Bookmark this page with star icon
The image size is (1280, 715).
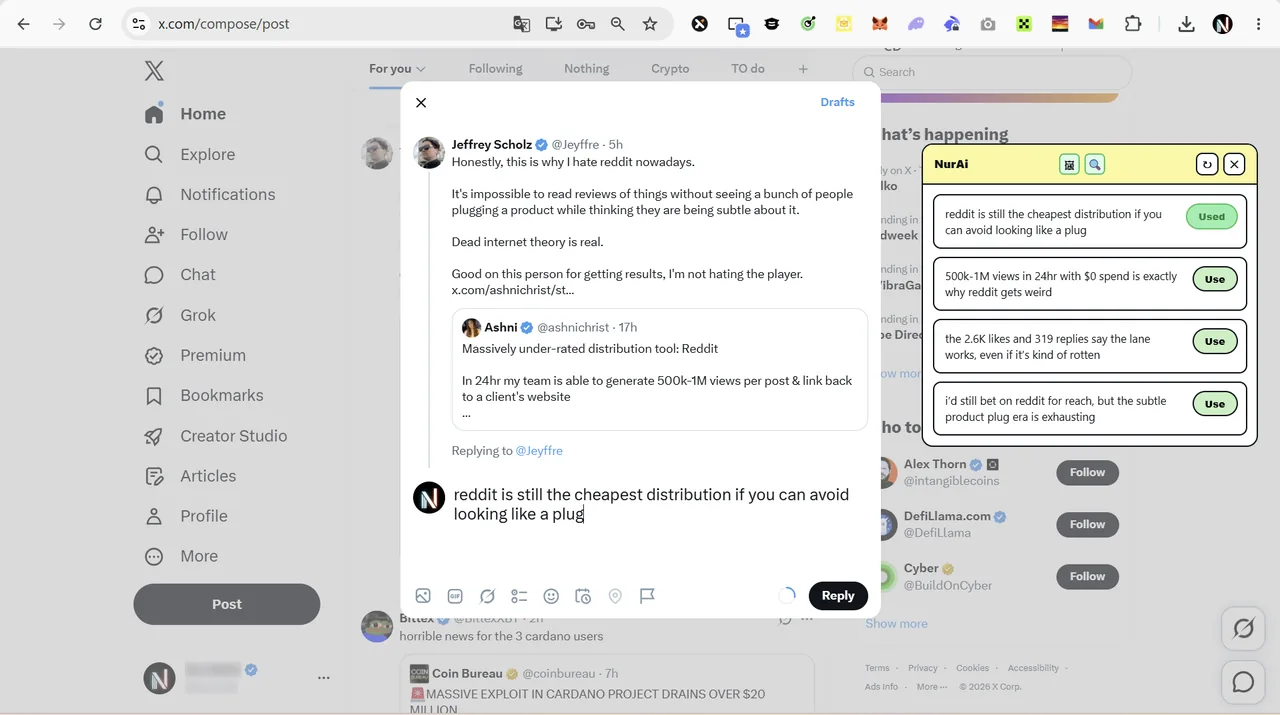(650, 24)
